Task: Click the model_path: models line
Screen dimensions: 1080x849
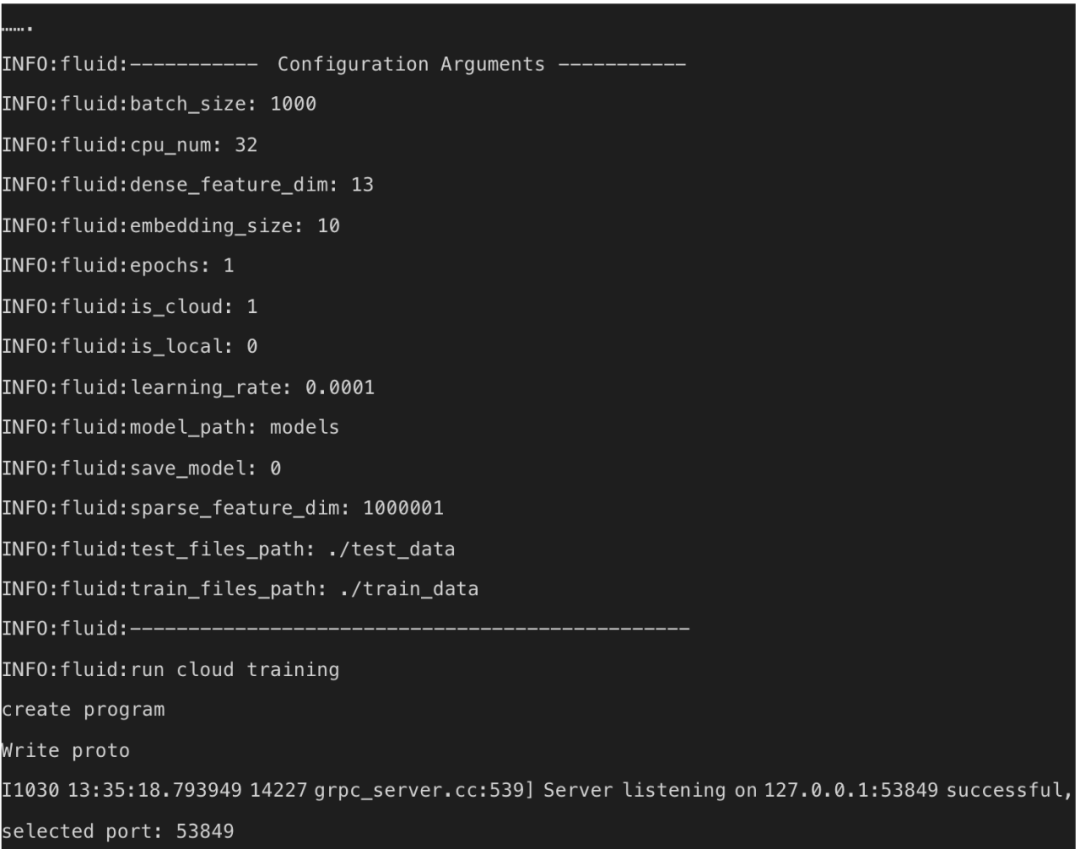Action: [171, 427]
